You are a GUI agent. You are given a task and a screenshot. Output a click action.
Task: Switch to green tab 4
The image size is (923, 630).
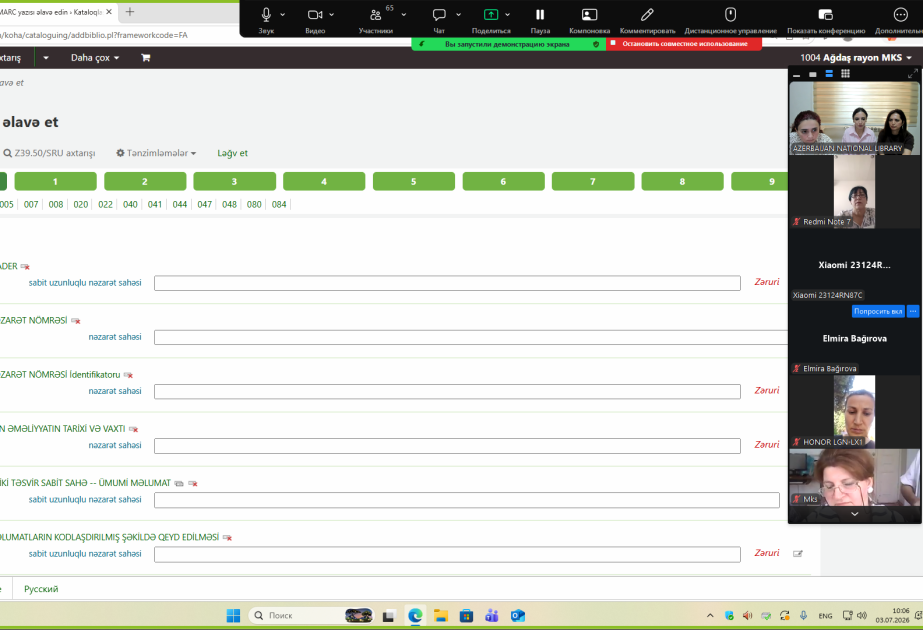(324, 181)
